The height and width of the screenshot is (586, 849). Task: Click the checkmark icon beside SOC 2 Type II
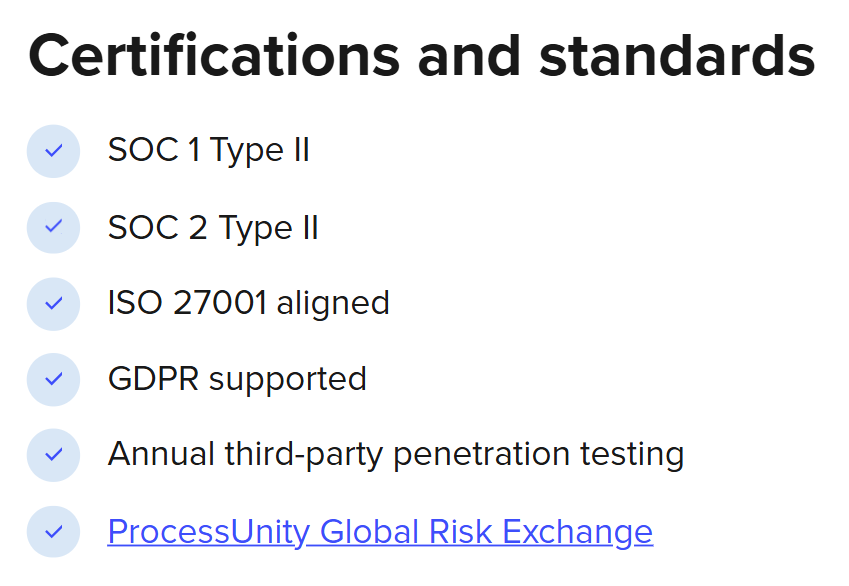coord(54,227)
